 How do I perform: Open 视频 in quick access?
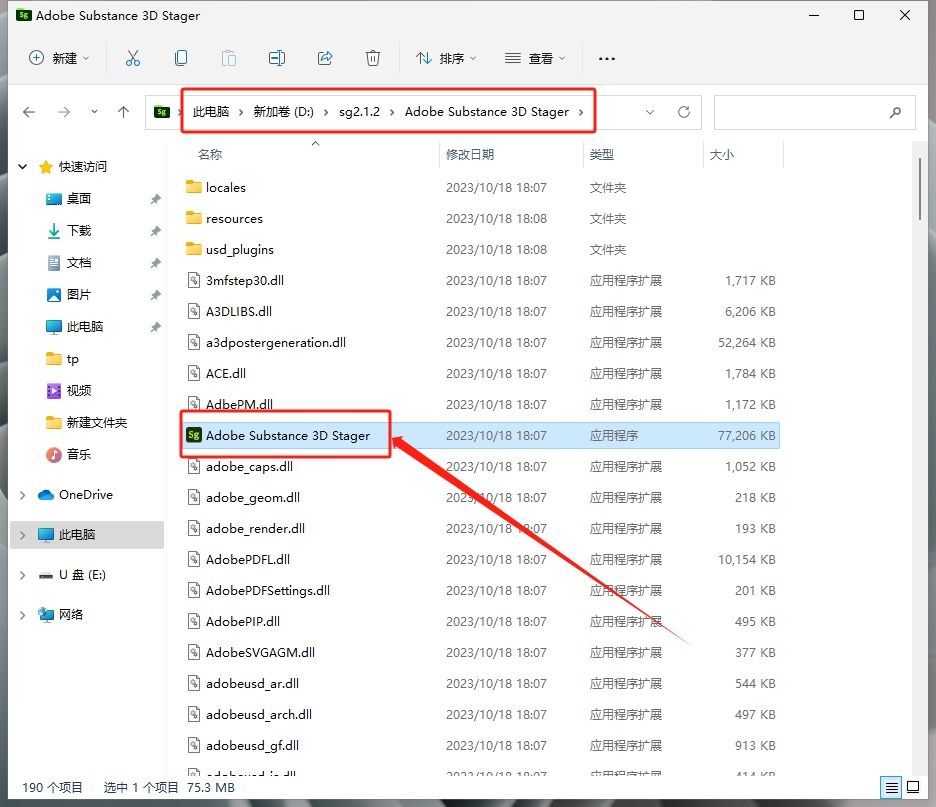coord(78,390)
